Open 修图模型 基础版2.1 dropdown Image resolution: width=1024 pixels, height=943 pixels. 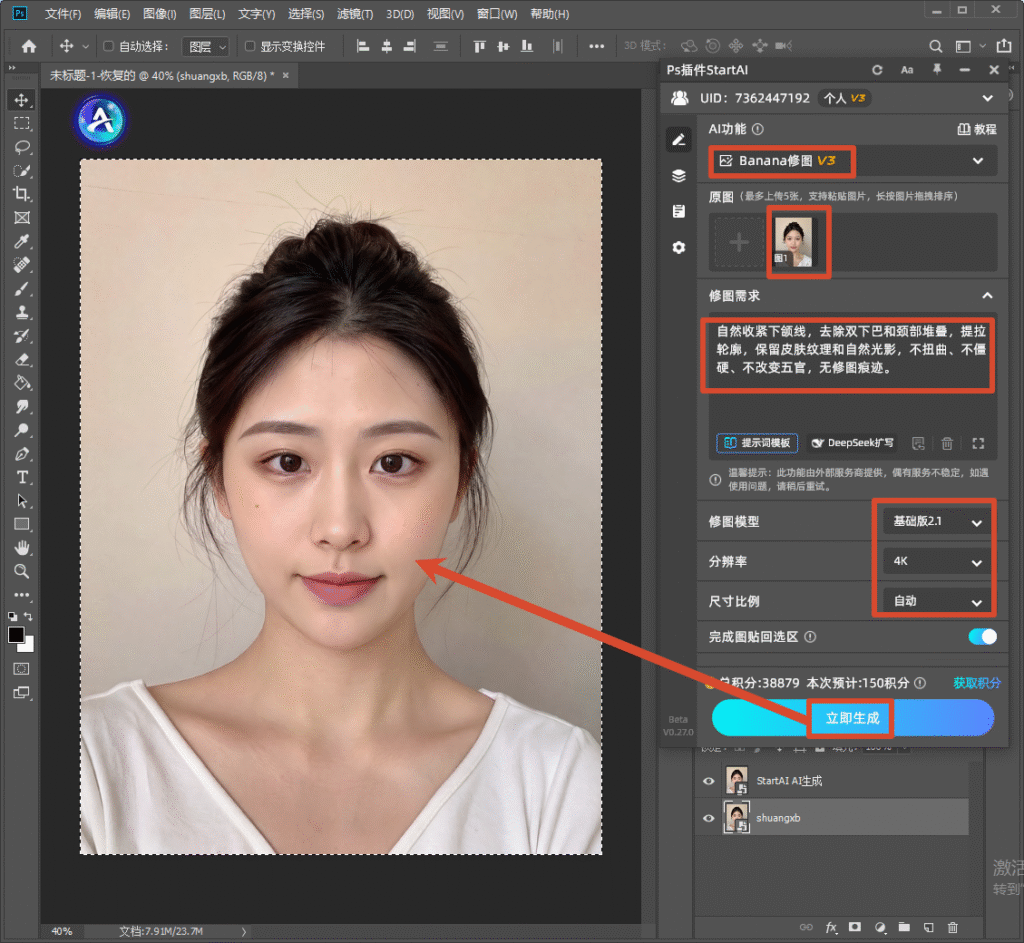(937, 521)
